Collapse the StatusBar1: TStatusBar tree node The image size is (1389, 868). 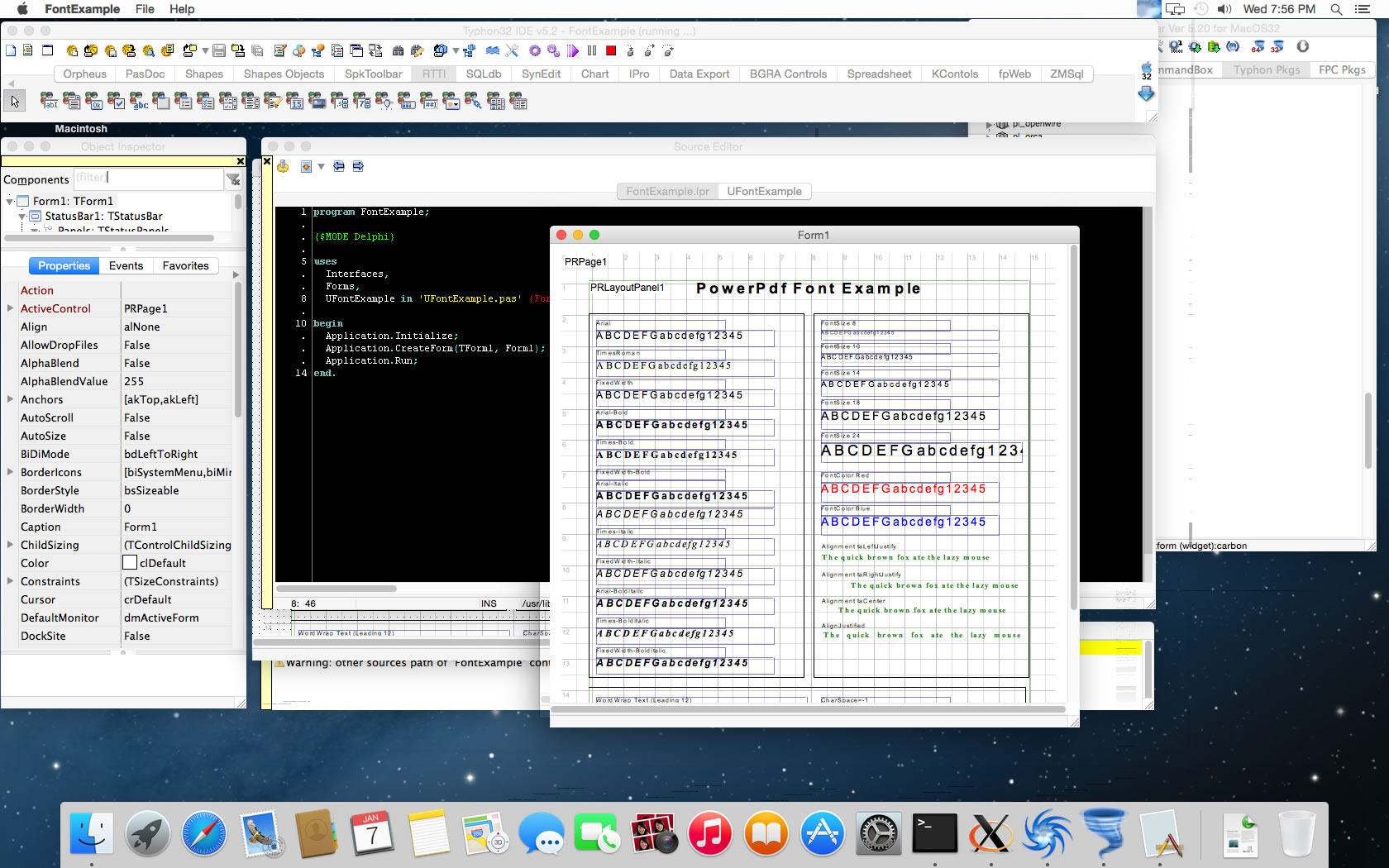click(22, 216)
